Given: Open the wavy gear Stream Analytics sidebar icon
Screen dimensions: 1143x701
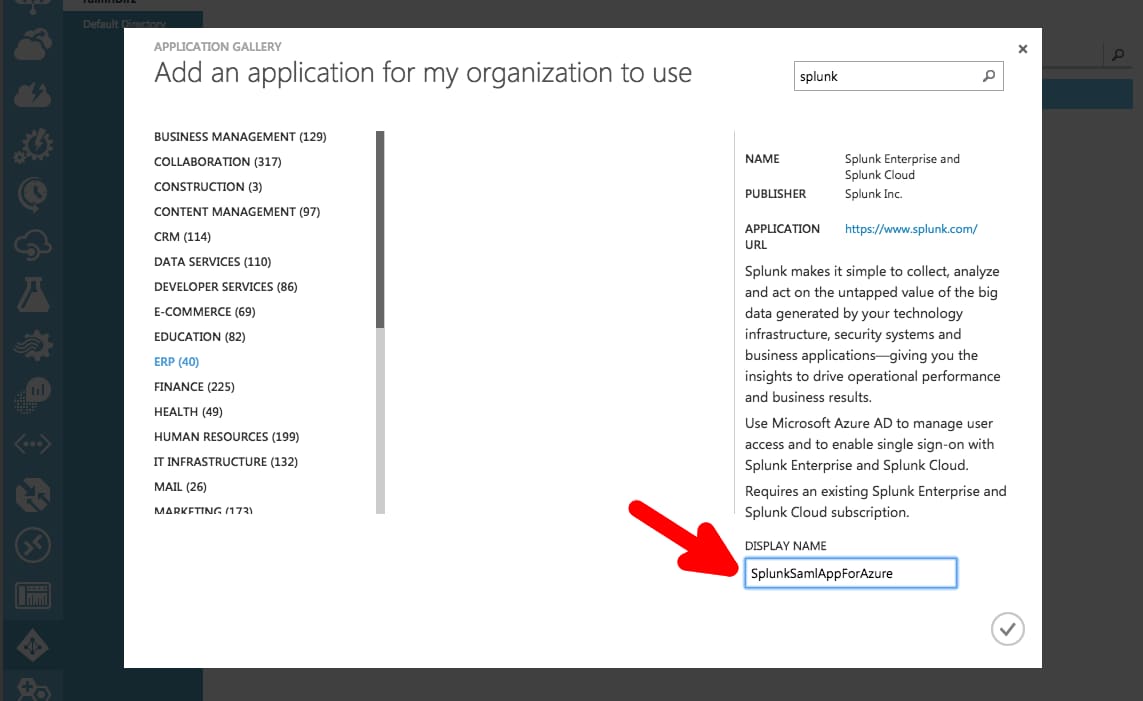Looking at the screenshot, I should (33, 345).
